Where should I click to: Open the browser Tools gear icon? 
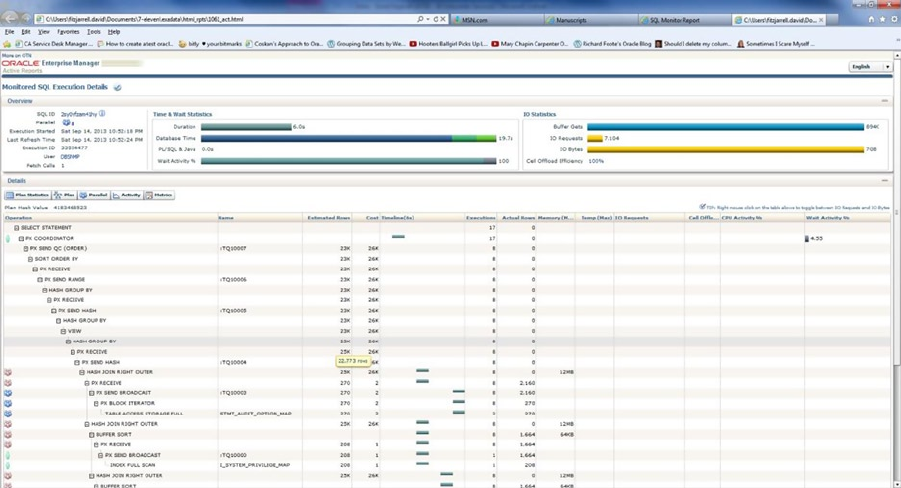[894, 19]
